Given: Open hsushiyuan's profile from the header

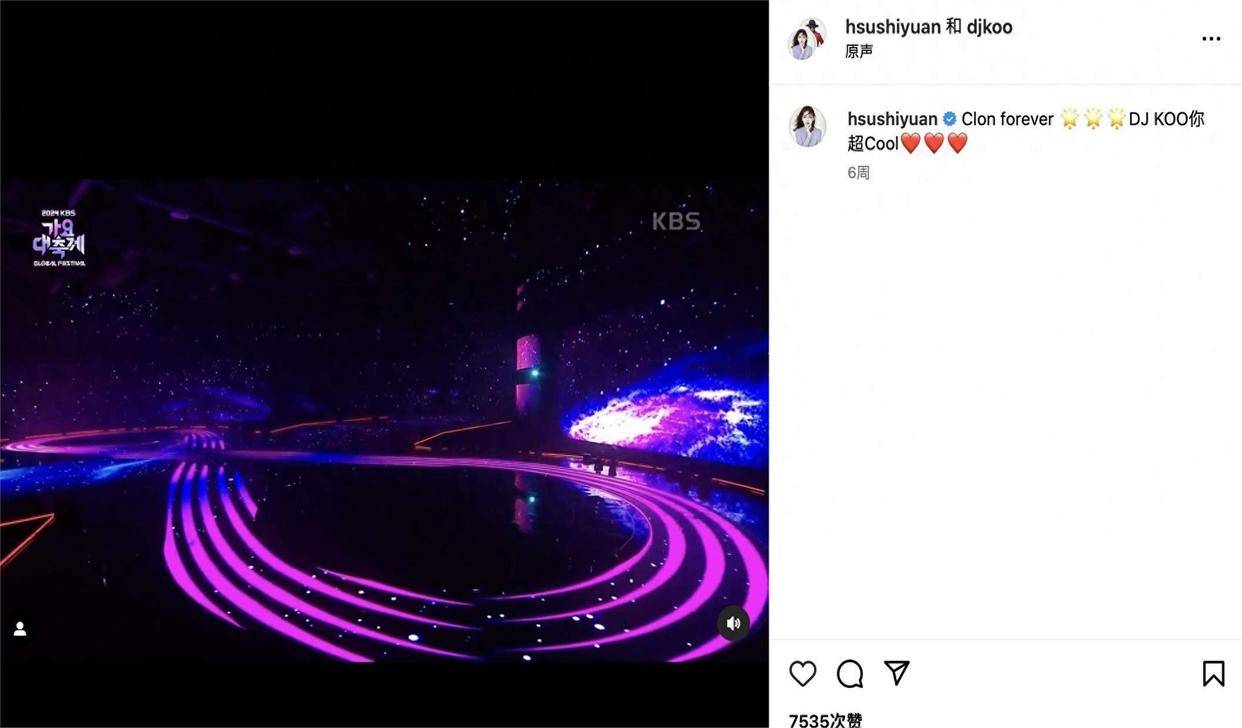Looking at the screenshot, I should (893, 27).
